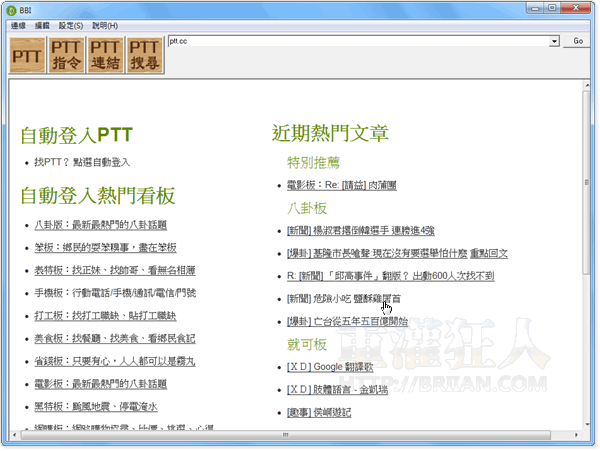Open [新聞] 危險小吃 鹽酥雞 article link
The image size is (600, 451).
click(x=344, y=299)
